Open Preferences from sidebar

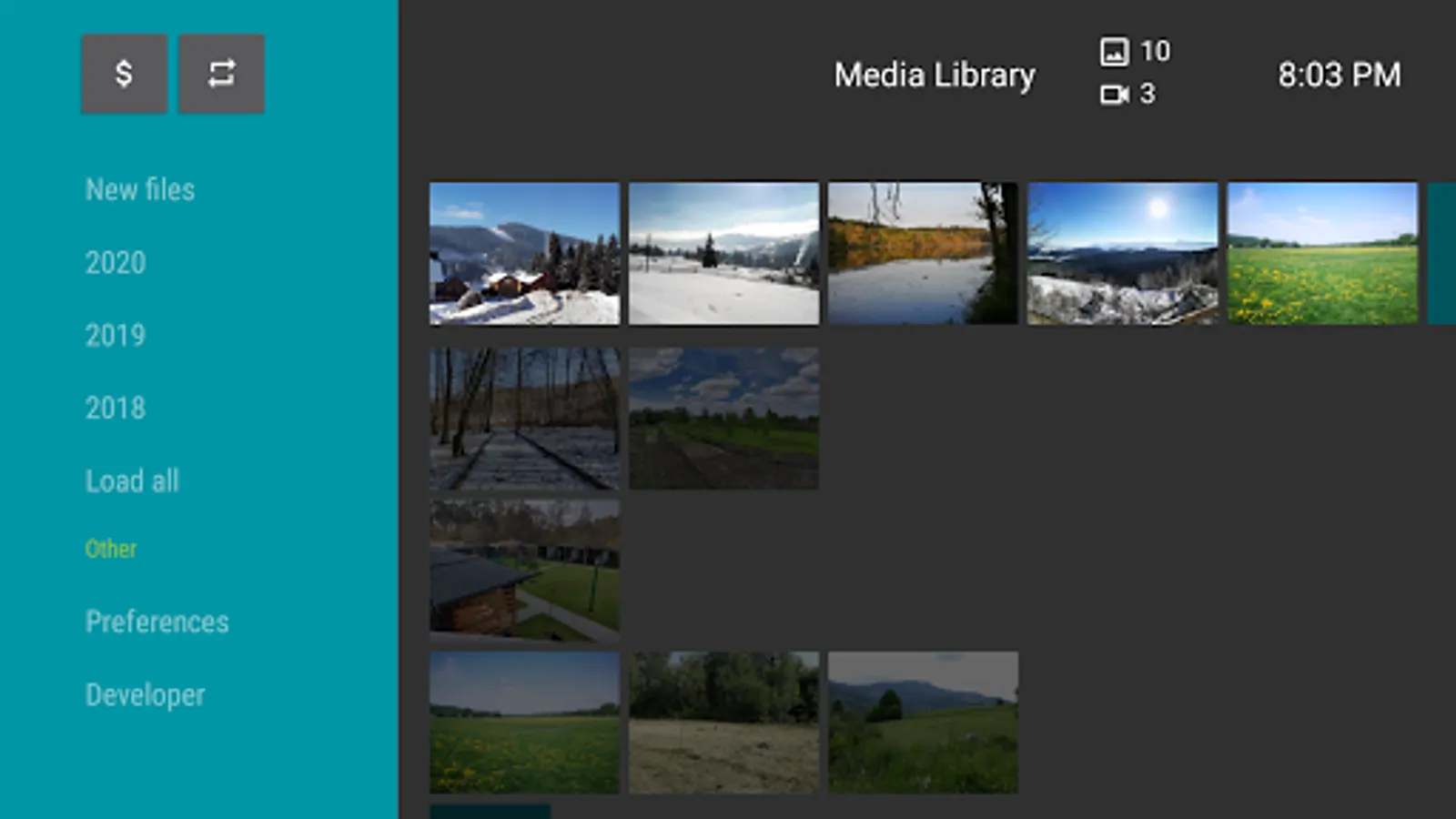point(157,622)
